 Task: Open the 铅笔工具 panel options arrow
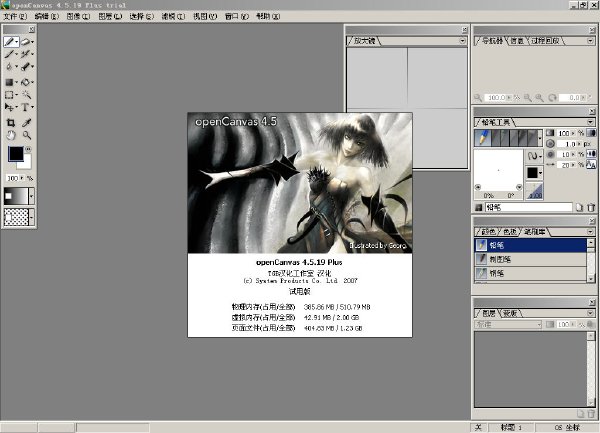click(590, 122)
